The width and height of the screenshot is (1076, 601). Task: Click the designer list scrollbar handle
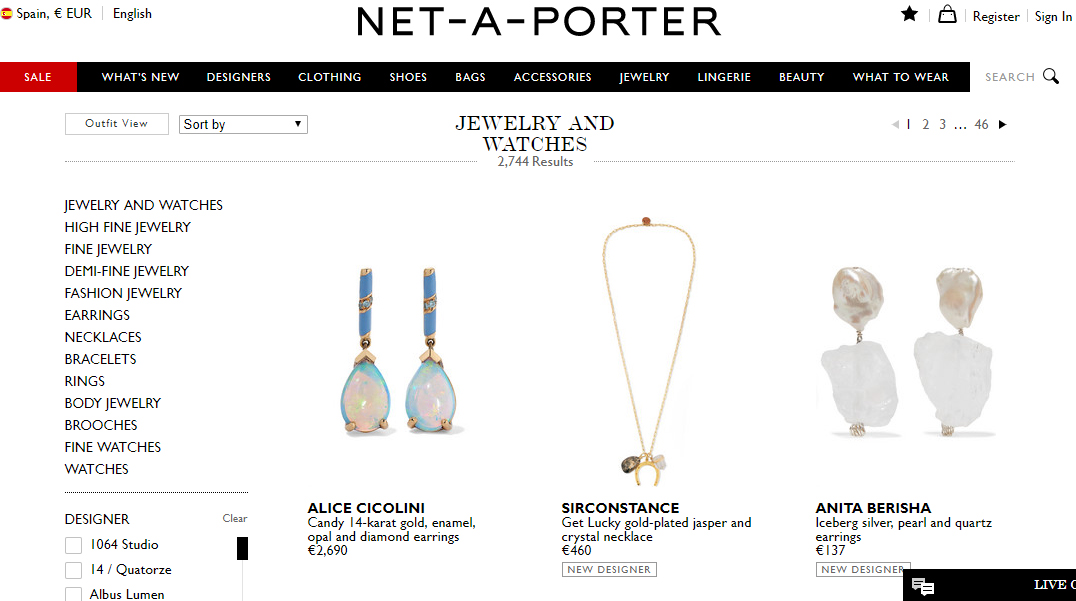point(242,548)
